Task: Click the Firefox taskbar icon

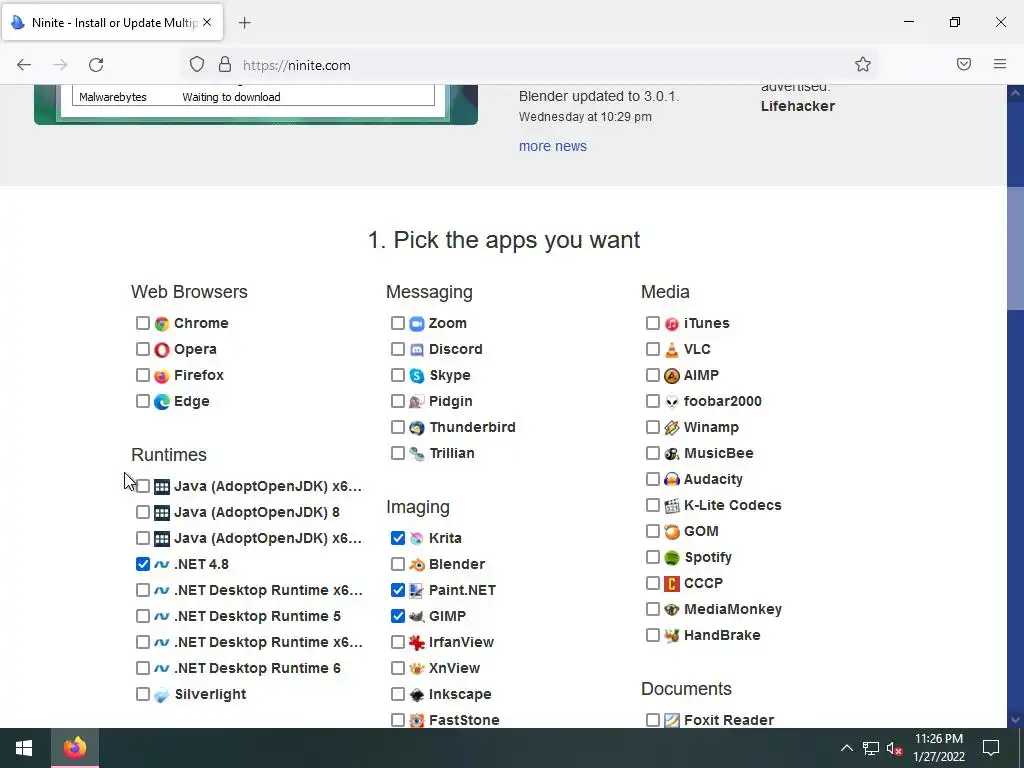Action: (x=75, y=748)
